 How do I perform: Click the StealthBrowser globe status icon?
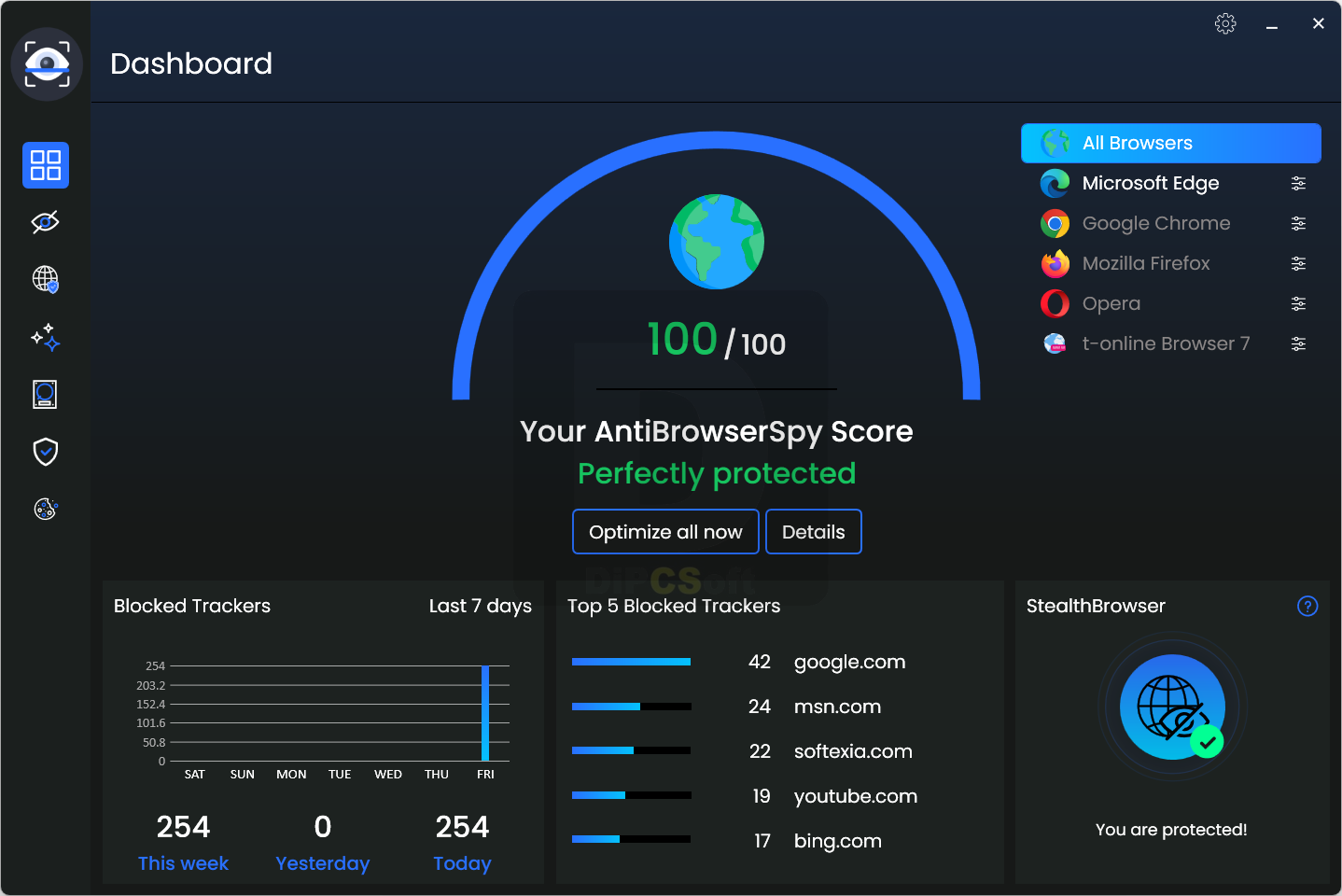click(1172, 707)
